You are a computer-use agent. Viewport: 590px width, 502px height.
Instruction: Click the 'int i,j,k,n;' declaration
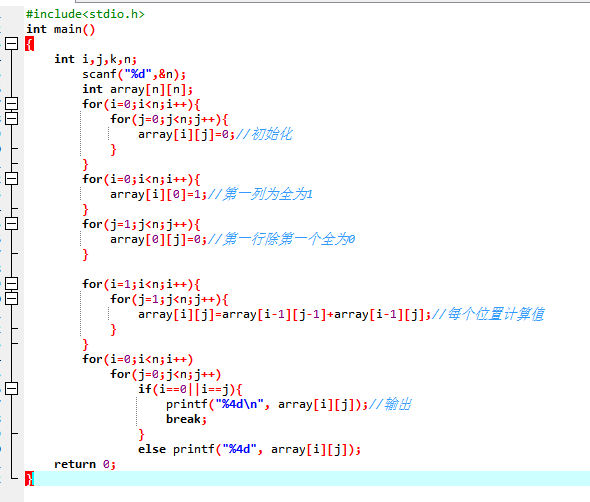[x=96, y=59]
